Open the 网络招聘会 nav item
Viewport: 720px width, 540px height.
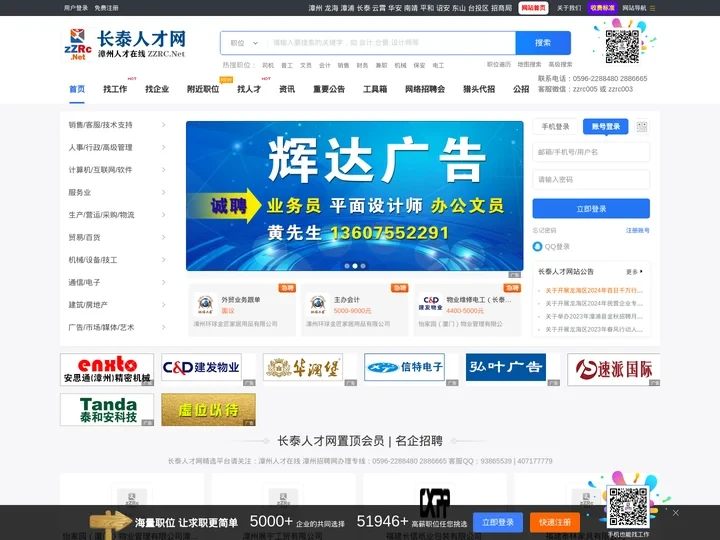click(x=425, y=89)
